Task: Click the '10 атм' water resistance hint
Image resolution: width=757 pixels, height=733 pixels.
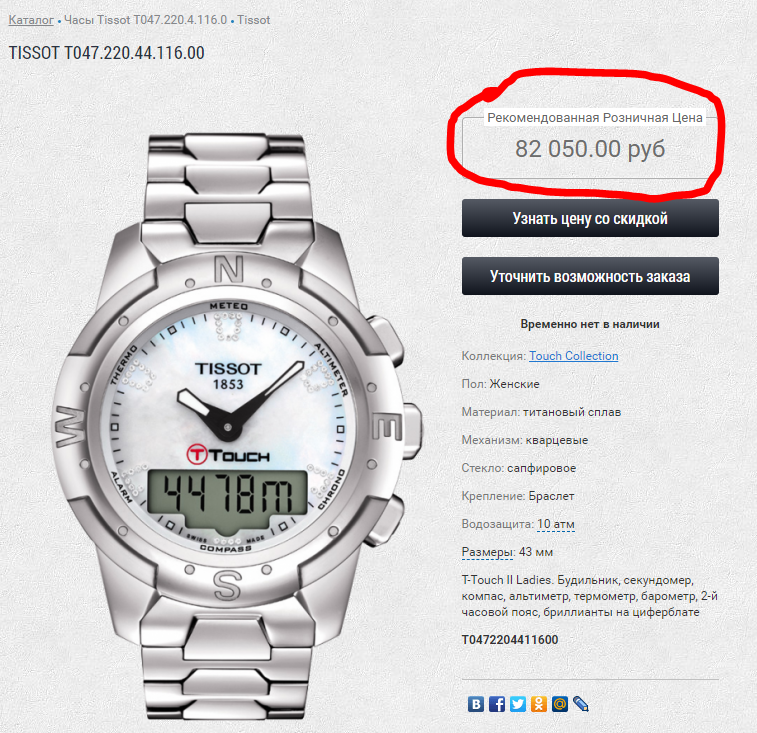Action: 556,524
